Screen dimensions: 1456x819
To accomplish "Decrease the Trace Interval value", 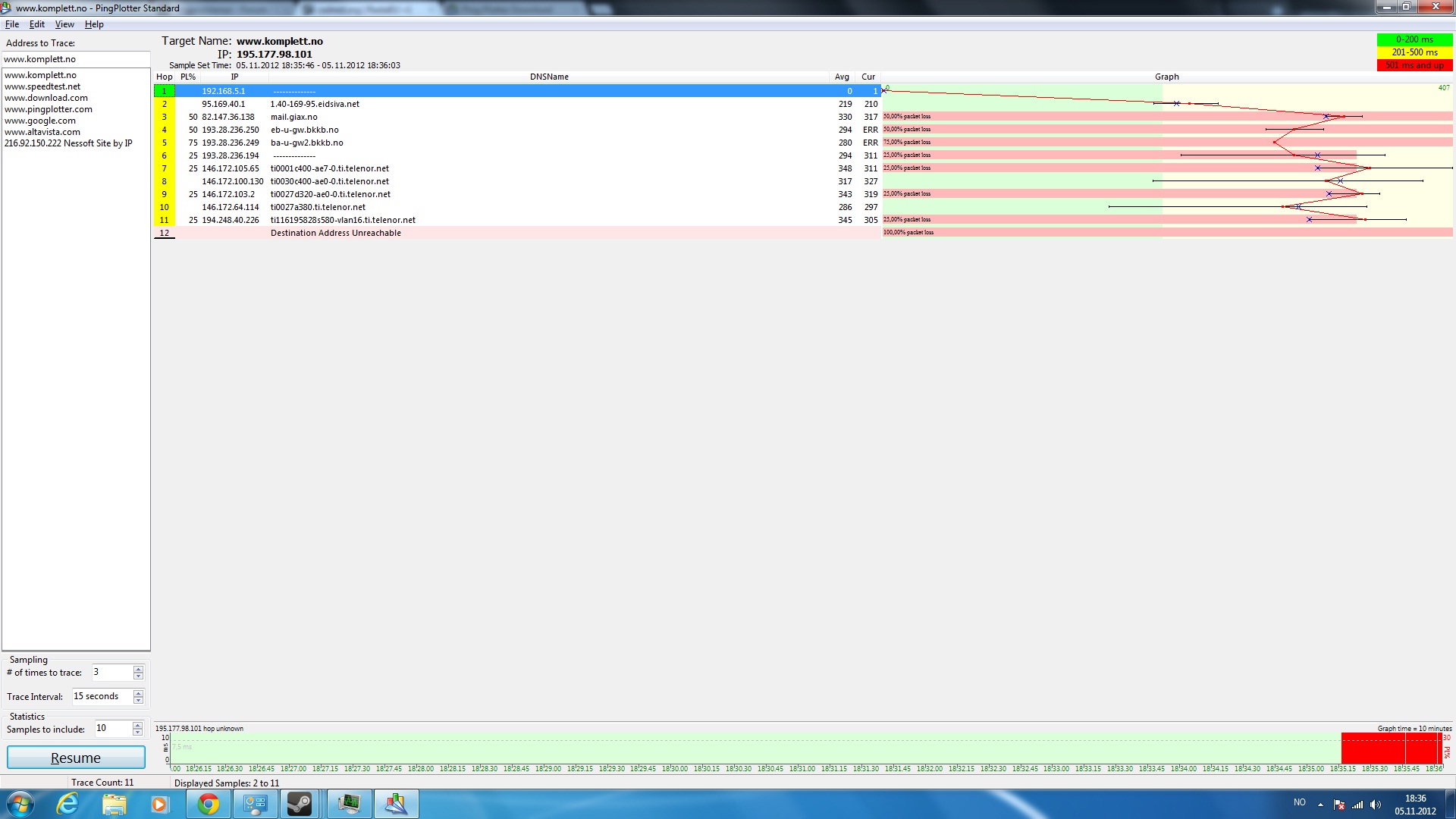I will tap(138, 701).
